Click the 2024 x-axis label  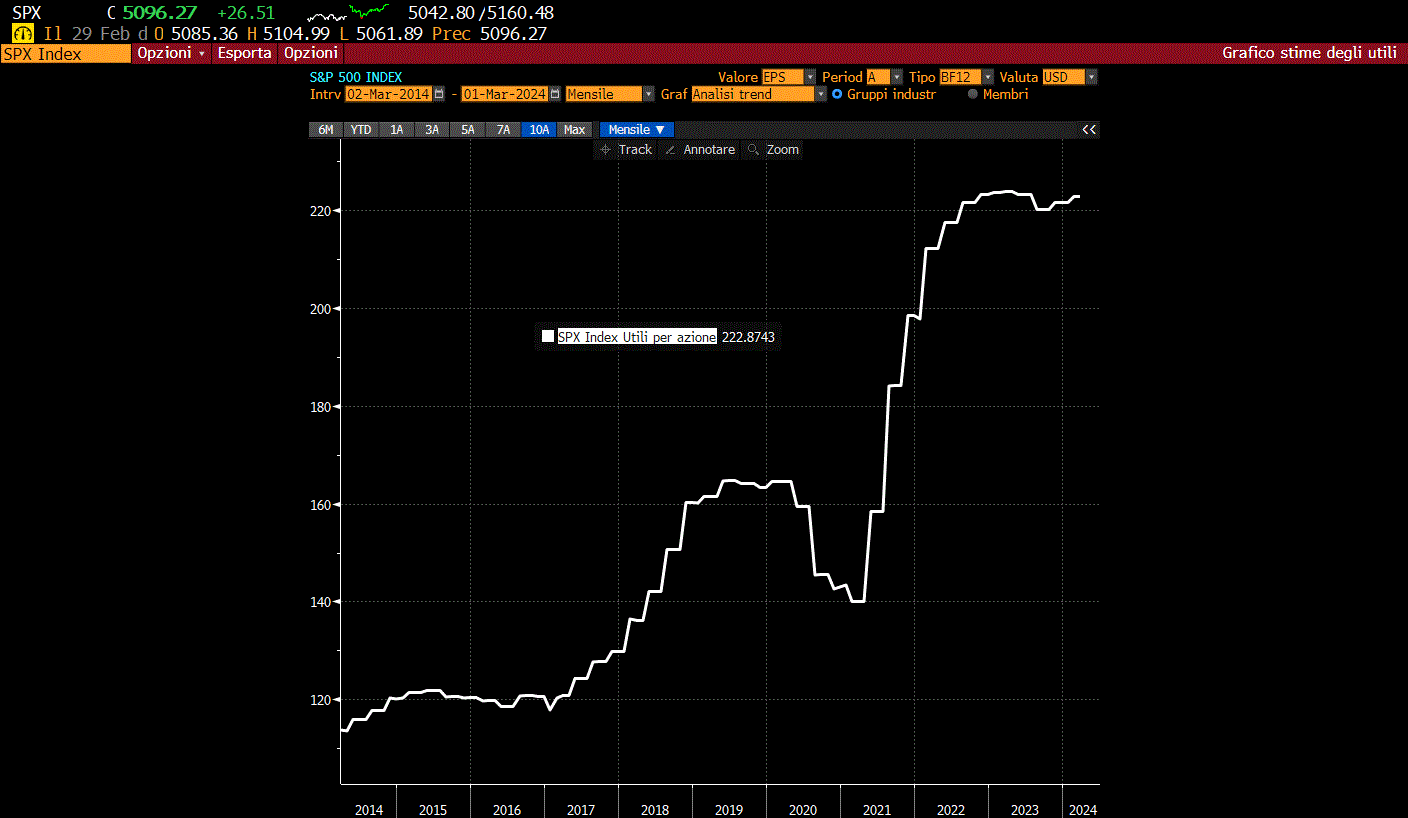(1081, 810)
